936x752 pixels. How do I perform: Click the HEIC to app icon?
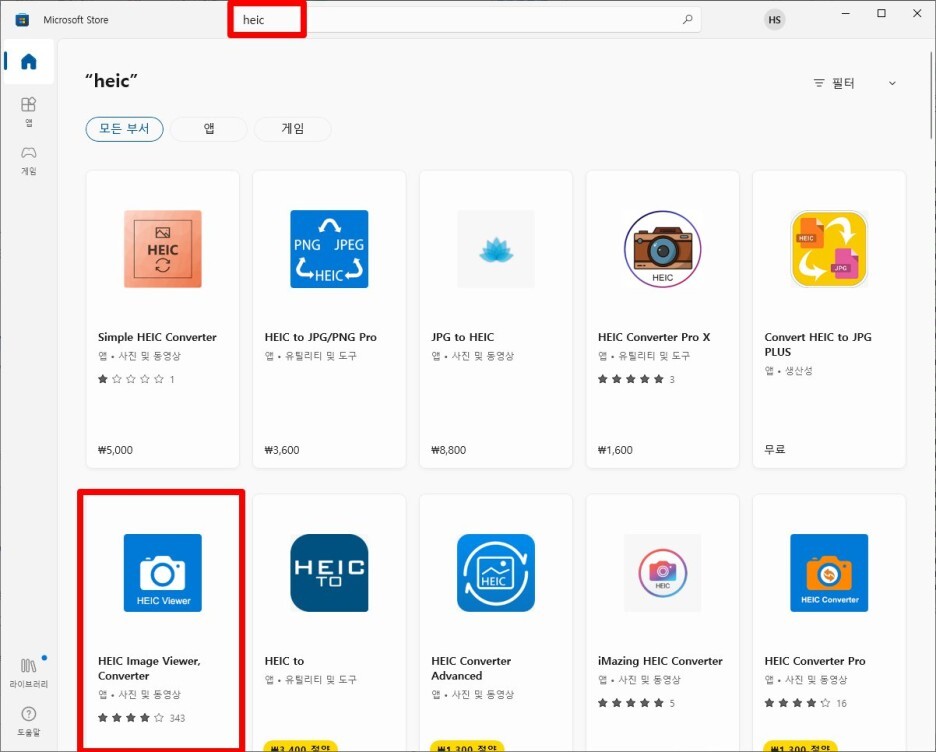329,573
